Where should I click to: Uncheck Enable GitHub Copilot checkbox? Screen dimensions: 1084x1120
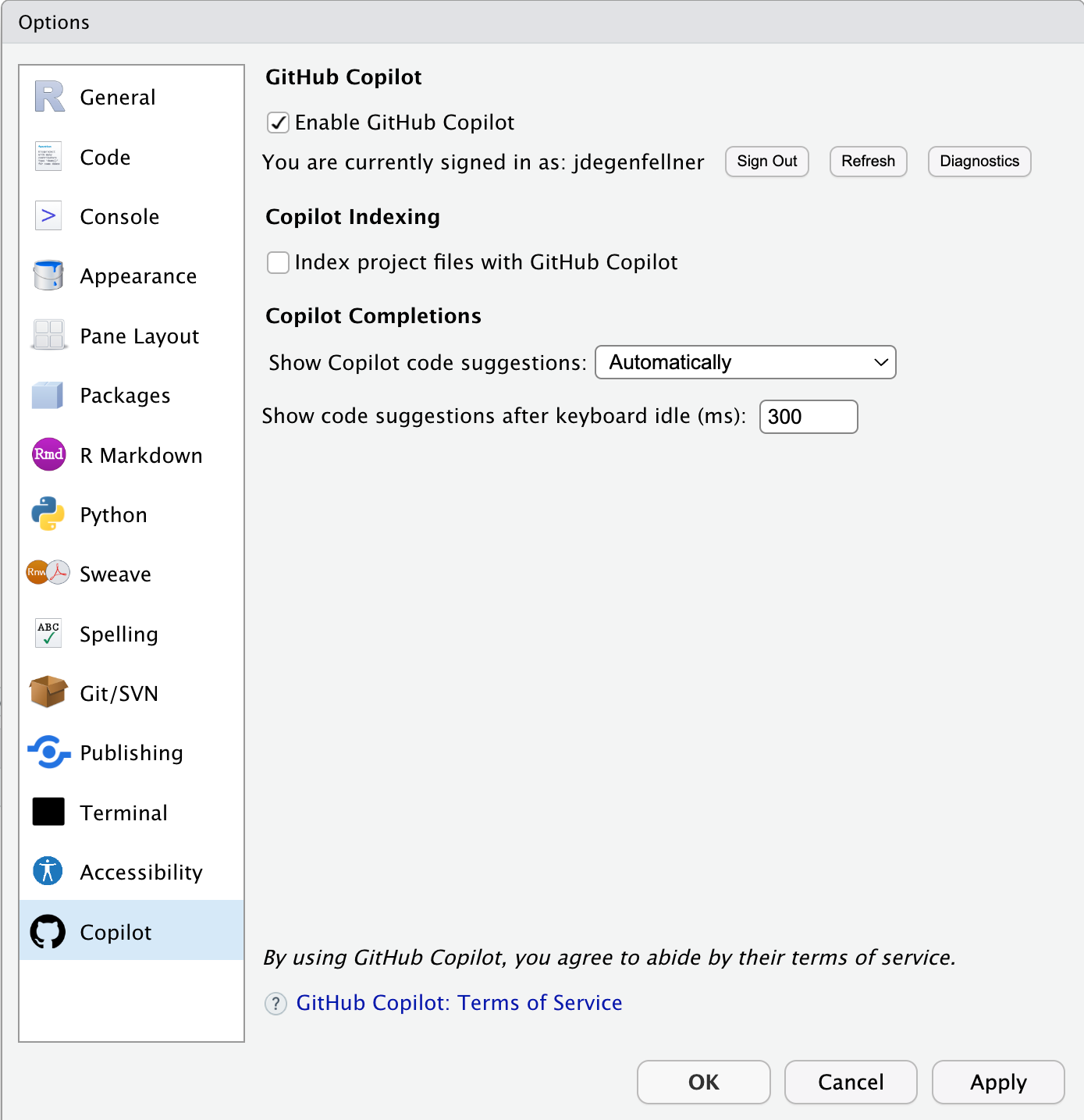pyautogui.click(x=279, y=123)
